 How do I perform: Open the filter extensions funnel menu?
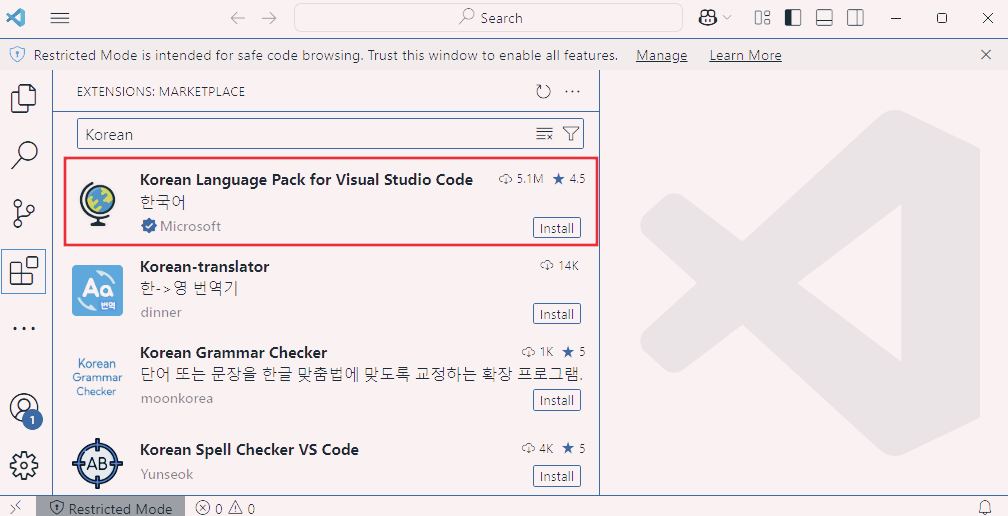[x=571, y=134]
